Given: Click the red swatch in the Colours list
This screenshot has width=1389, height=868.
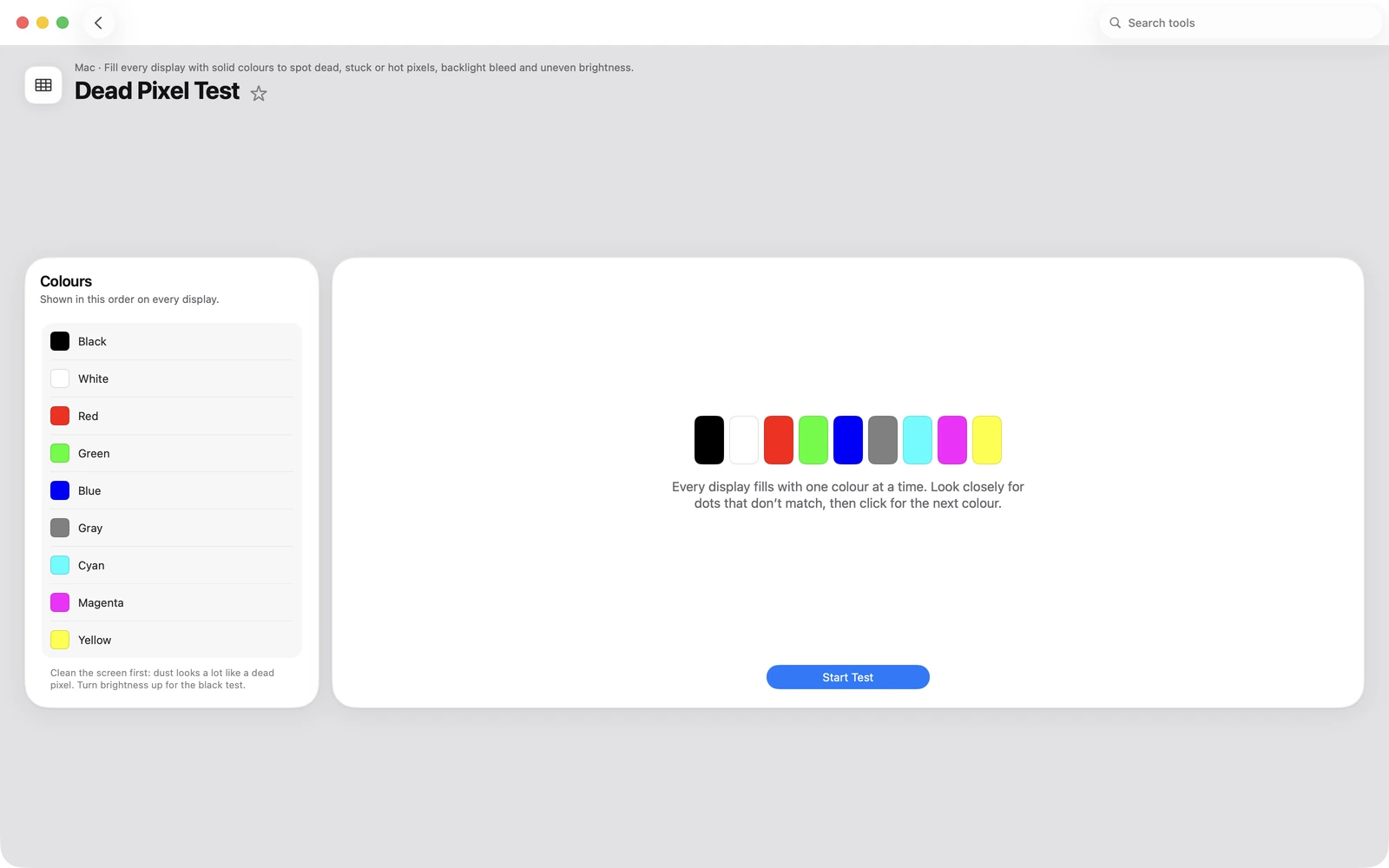Looking at the screenshot, I should coord(60,416).
